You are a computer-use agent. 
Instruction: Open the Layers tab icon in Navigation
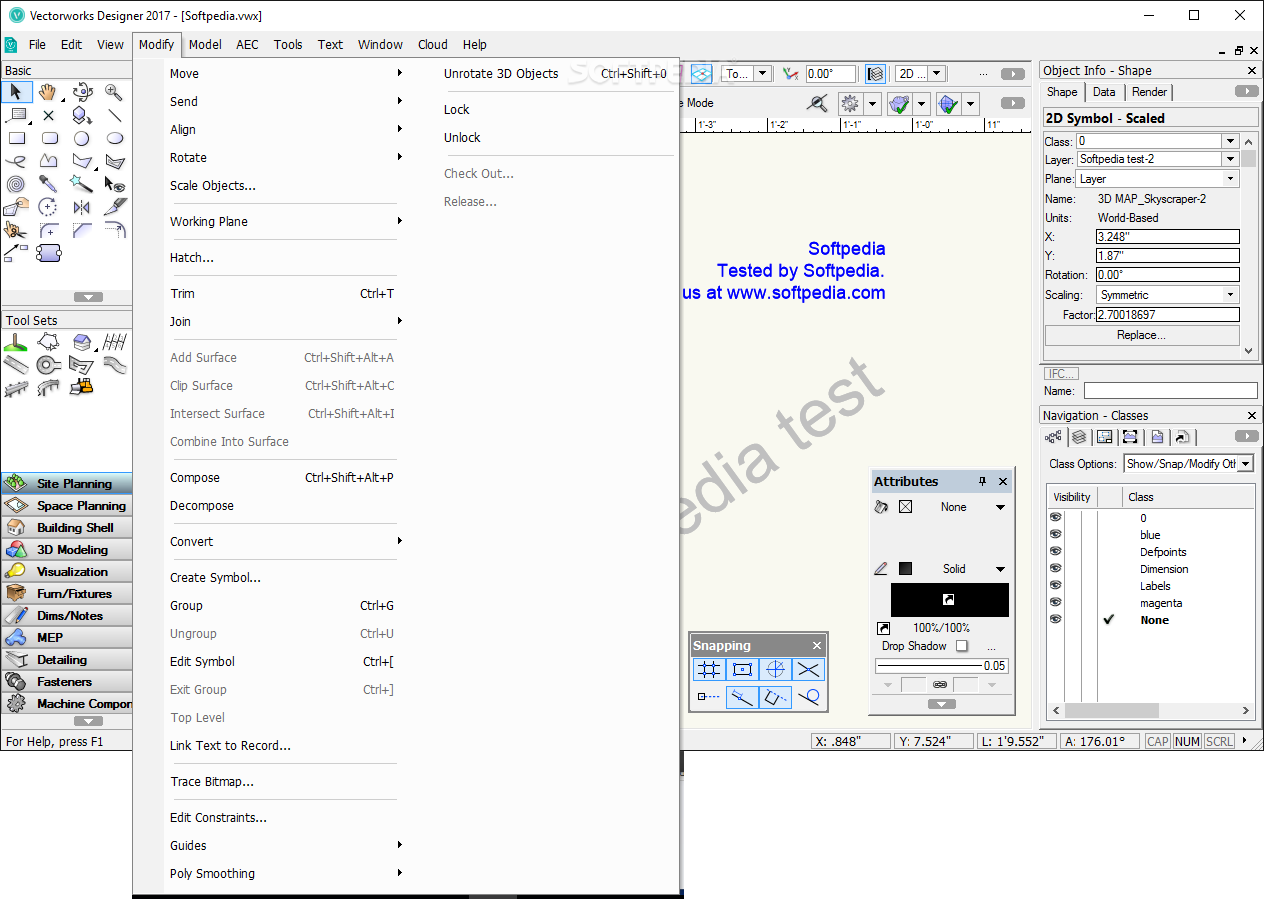[x=1079, y=437]
